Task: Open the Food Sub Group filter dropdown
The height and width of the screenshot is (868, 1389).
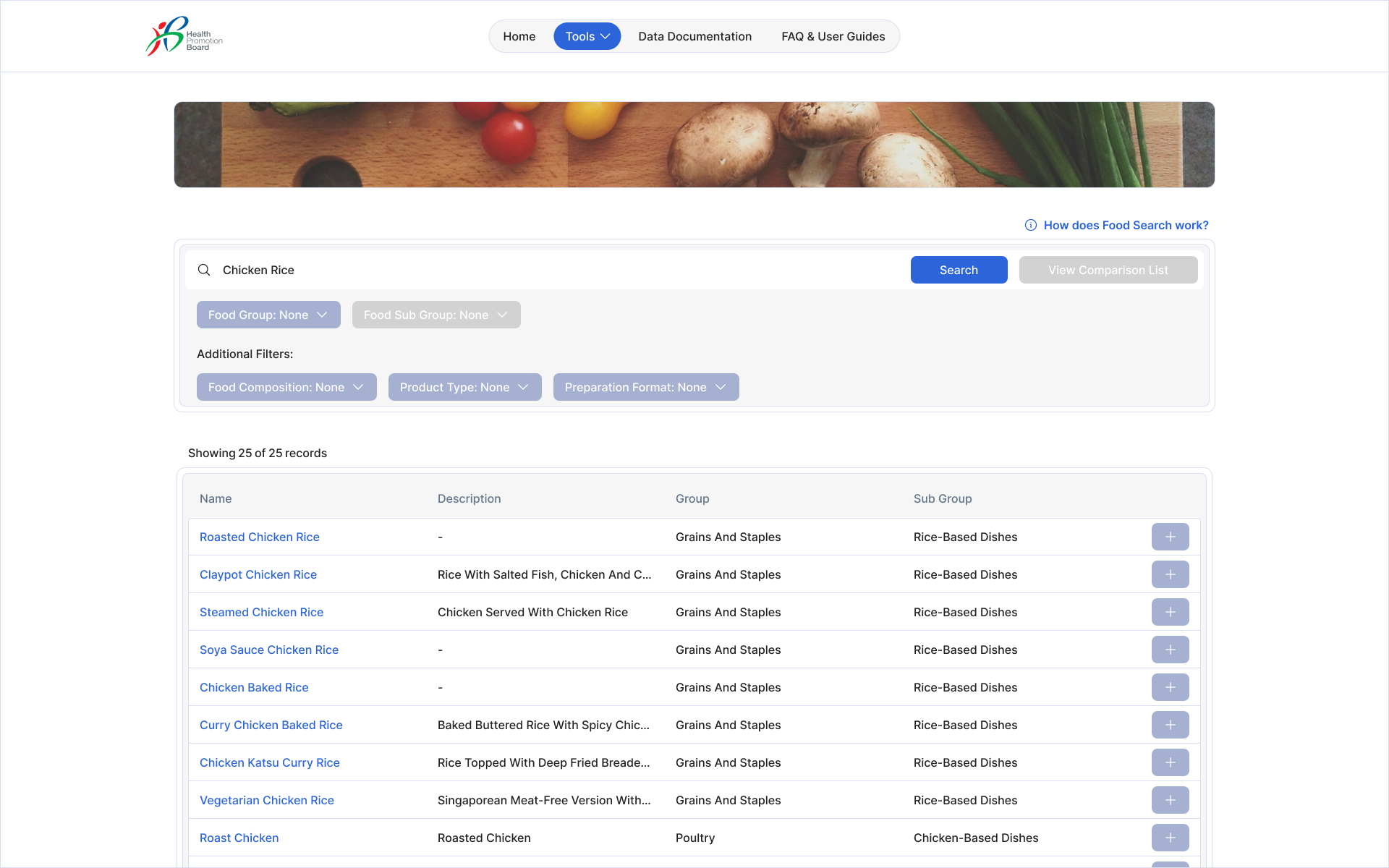Action: pyautogui.click(x=436, y=315)
